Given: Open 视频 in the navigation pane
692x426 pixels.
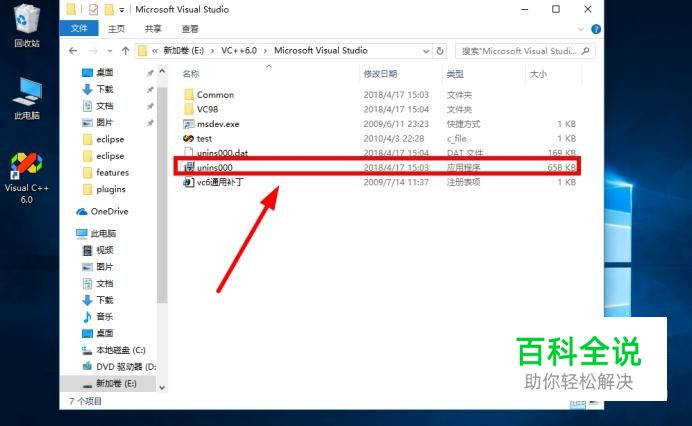Looking at the screenshot, I should pyautogui.click(x=98, y=250).
